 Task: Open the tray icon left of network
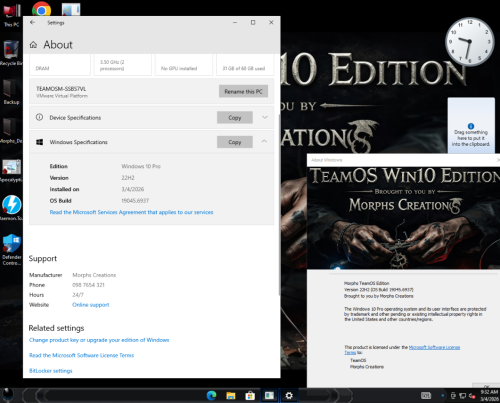[x=453, y=396]
